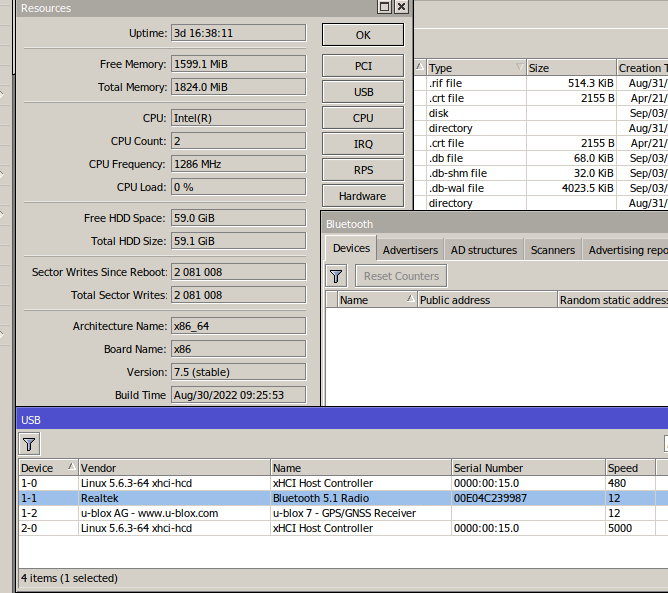Switch to the Advertisers tab

pyautogui.click(x=410, y=250)
